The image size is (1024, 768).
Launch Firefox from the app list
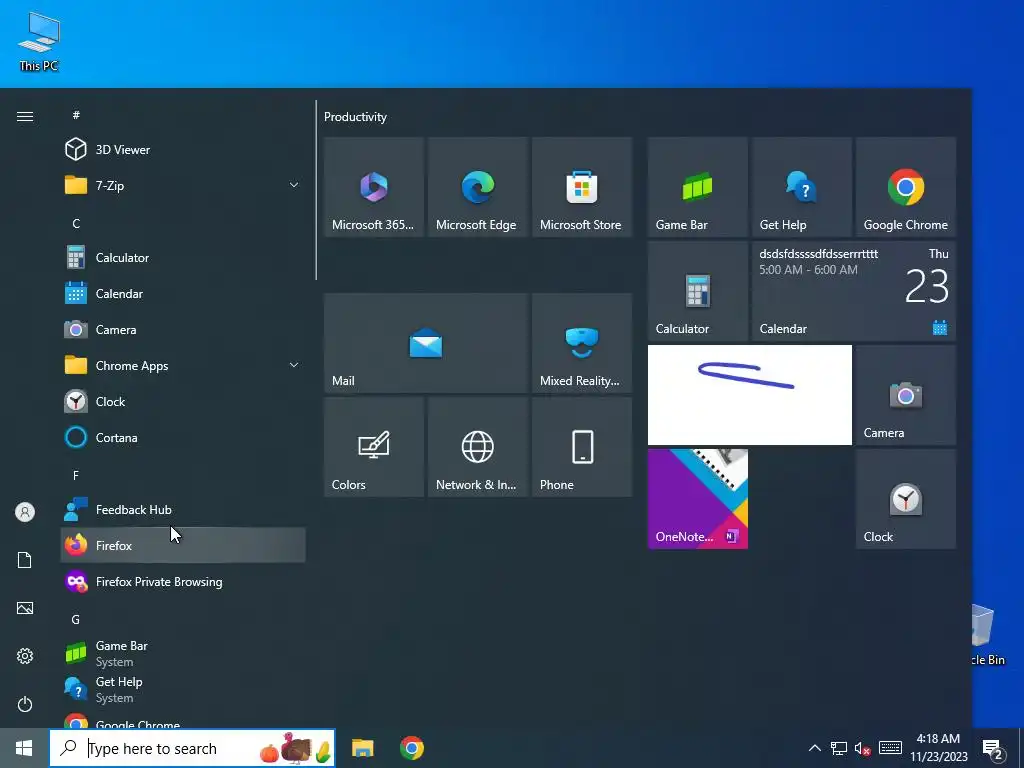point(183,545)
